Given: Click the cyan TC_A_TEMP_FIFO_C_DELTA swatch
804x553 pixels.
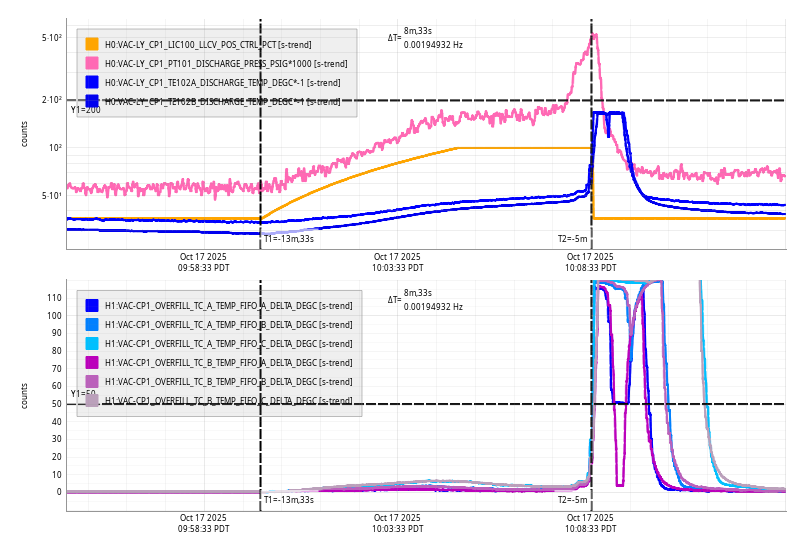Looking at the screenshot, I should click(x=92, y=343).
